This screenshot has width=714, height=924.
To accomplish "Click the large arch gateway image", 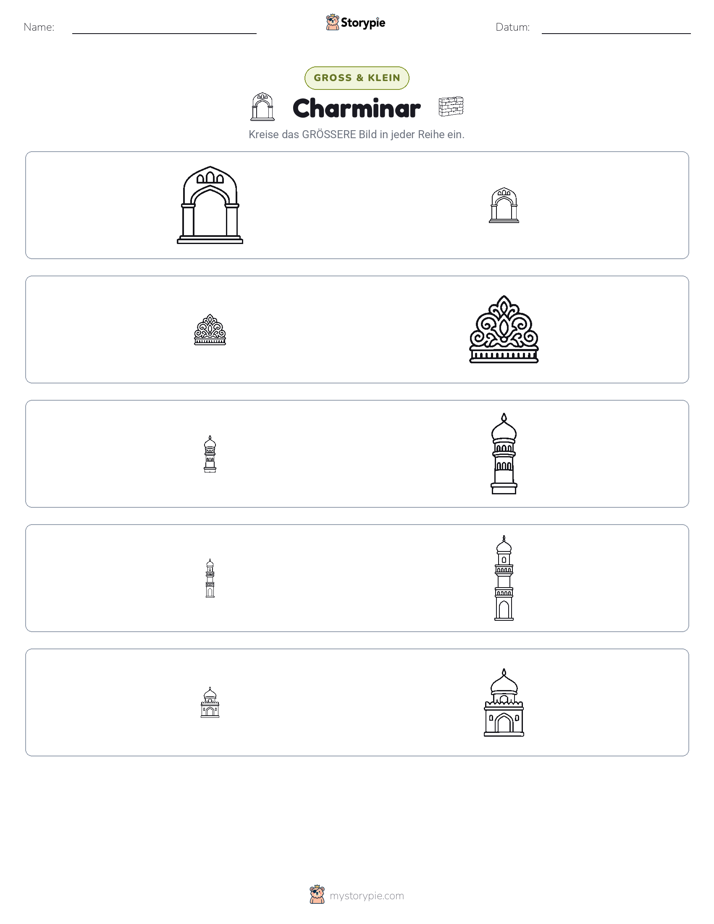I will 210,205.
